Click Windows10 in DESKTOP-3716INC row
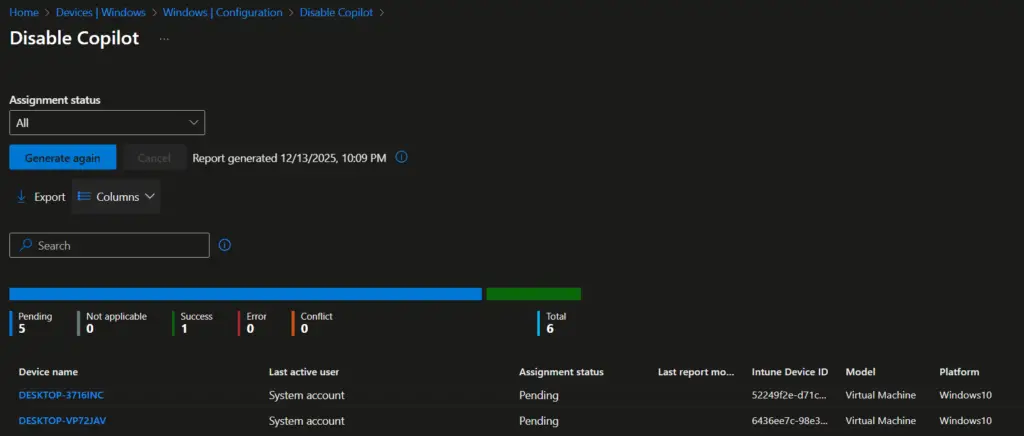 [x=965, y=395]
